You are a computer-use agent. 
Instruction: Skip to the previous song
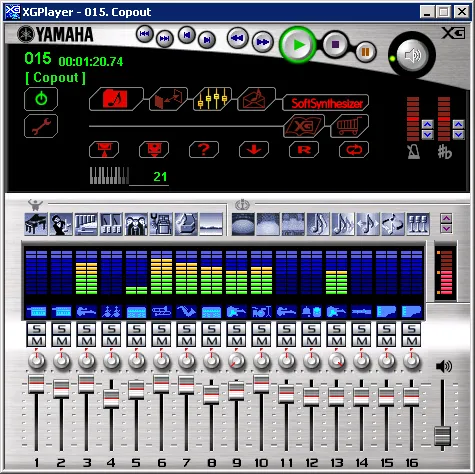tap(187, 35)
